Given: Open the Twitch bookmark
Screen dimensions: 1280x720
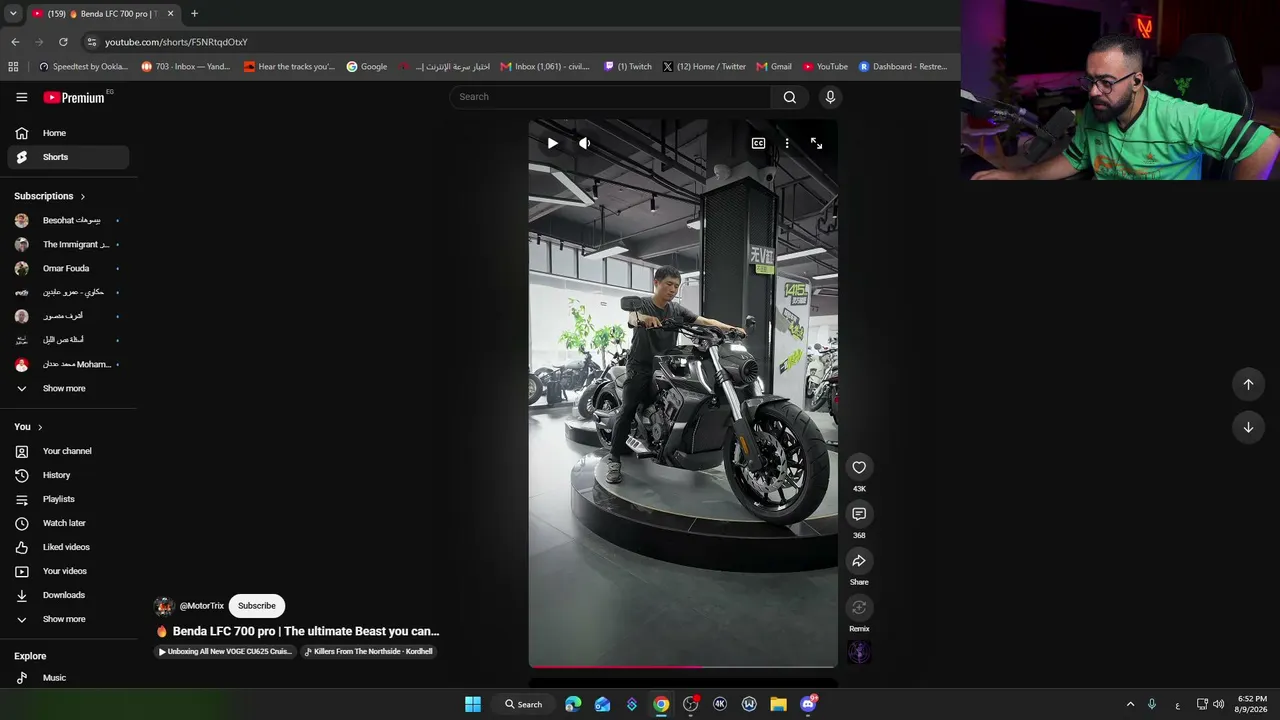Looking at the screenshot, I should point(628,67).
